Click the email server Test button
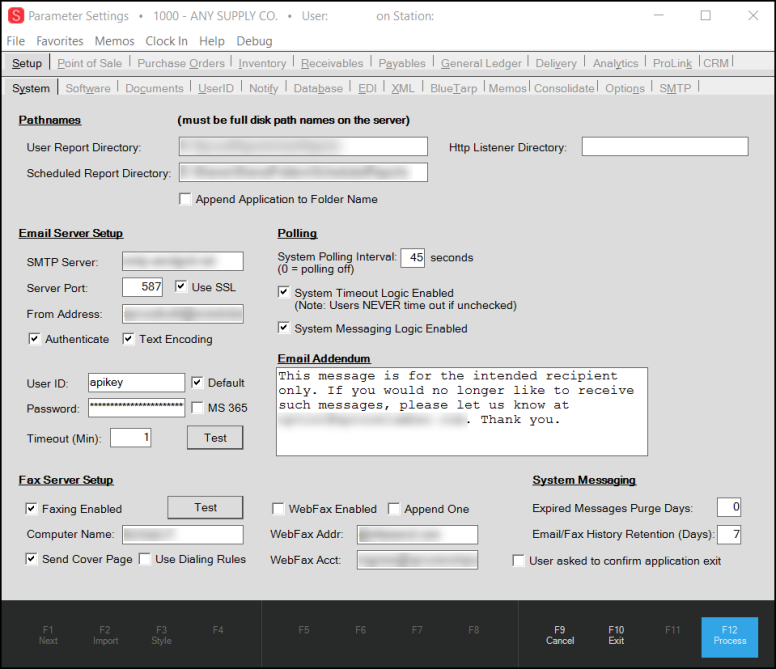776x669 pixels. (215, 437)
